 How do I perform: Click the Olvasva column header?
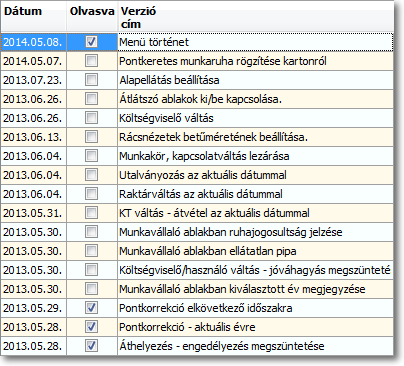(x=92, y=17)
